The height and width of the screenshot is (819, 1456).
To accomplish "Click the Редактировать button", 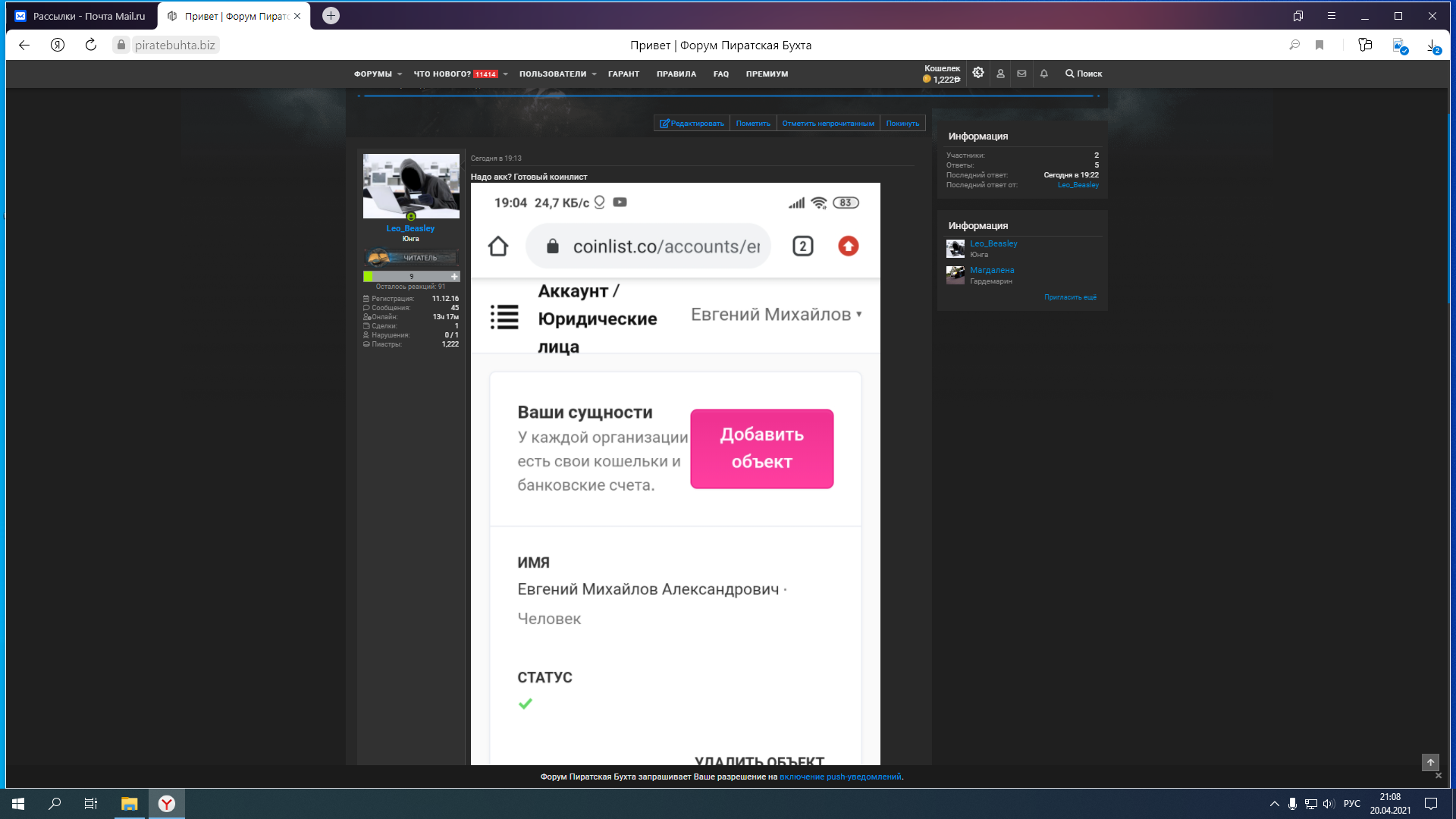I will coord(692,124).
